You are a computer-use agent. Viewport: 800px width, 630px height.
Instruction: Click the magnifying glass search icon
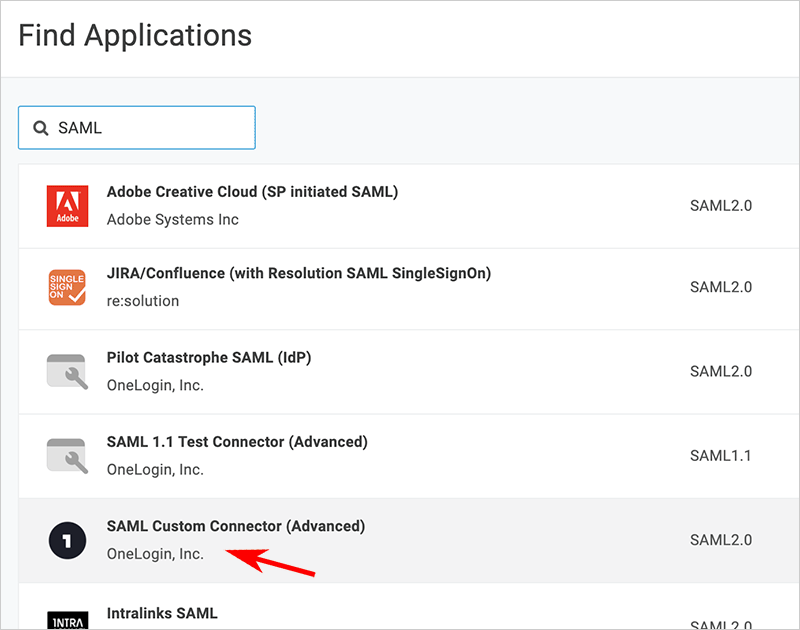coord(41,128)
